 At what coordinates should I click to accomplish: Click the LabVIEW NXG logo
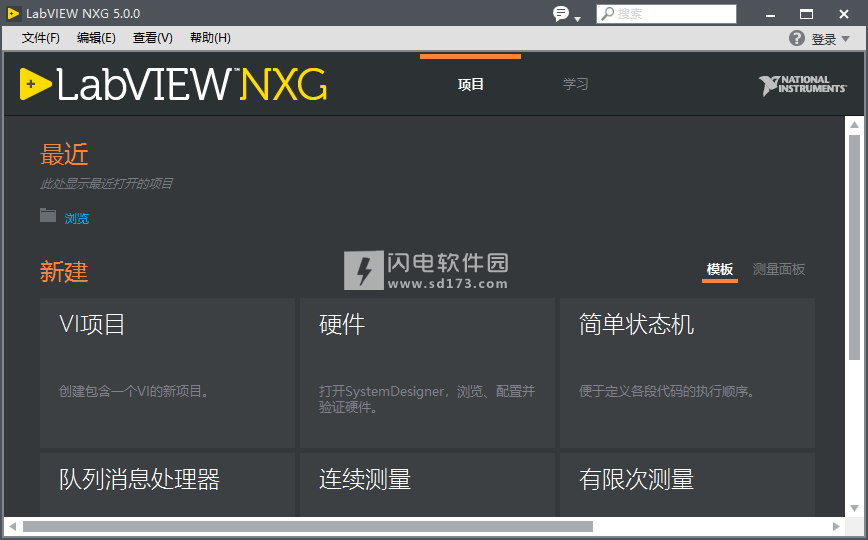click(x=173, y=84)
